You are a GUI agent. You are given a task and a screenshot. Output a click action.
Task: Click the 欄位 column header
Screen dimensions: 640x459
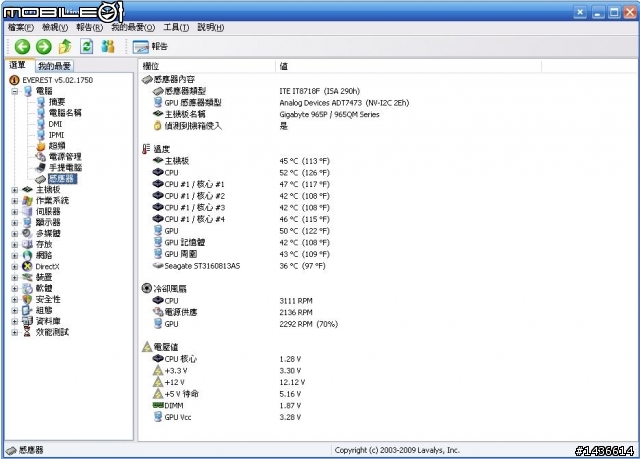pos(207,66)
